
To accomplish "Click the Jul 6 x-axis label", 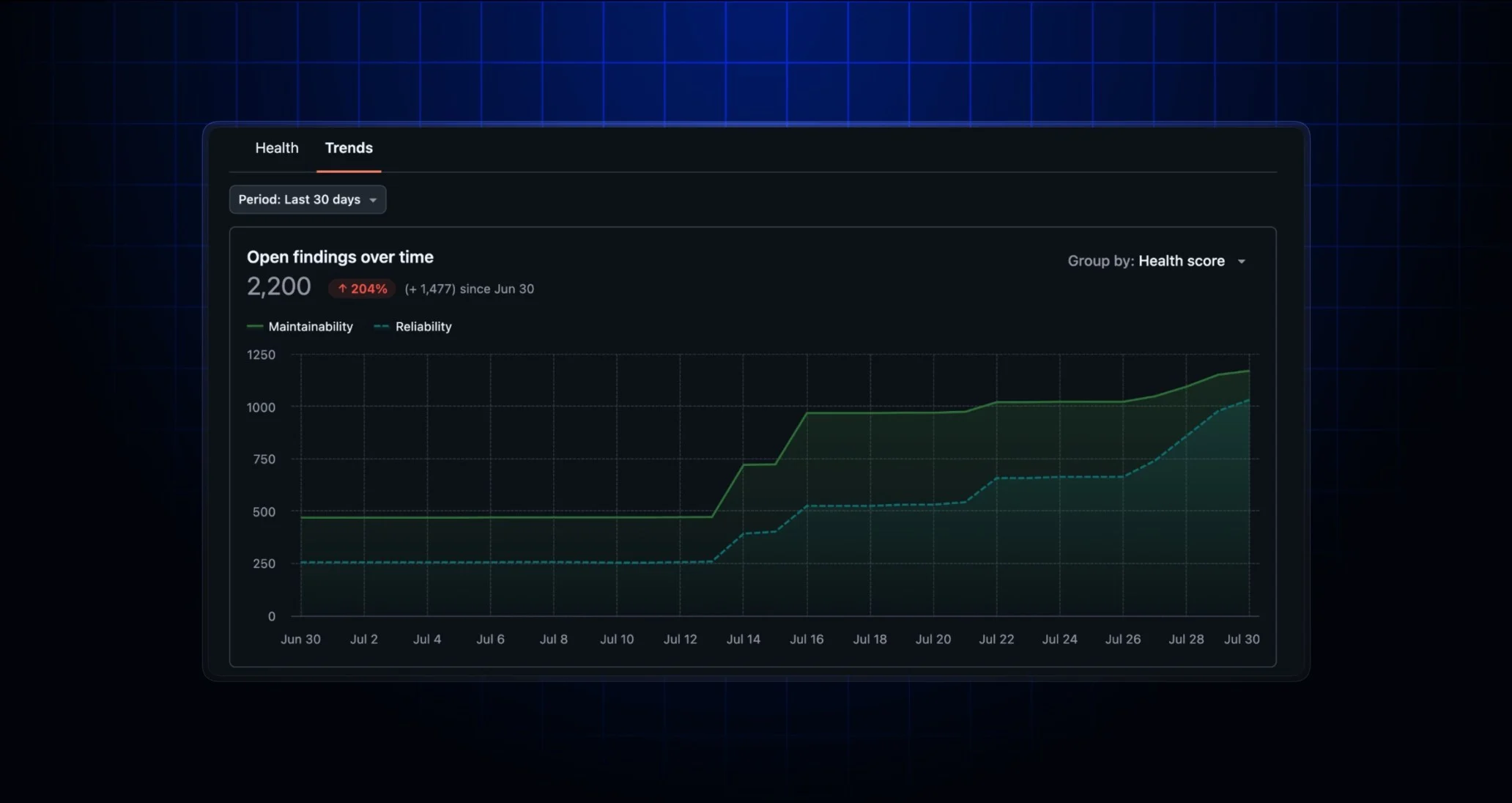I will coord(490,639).
